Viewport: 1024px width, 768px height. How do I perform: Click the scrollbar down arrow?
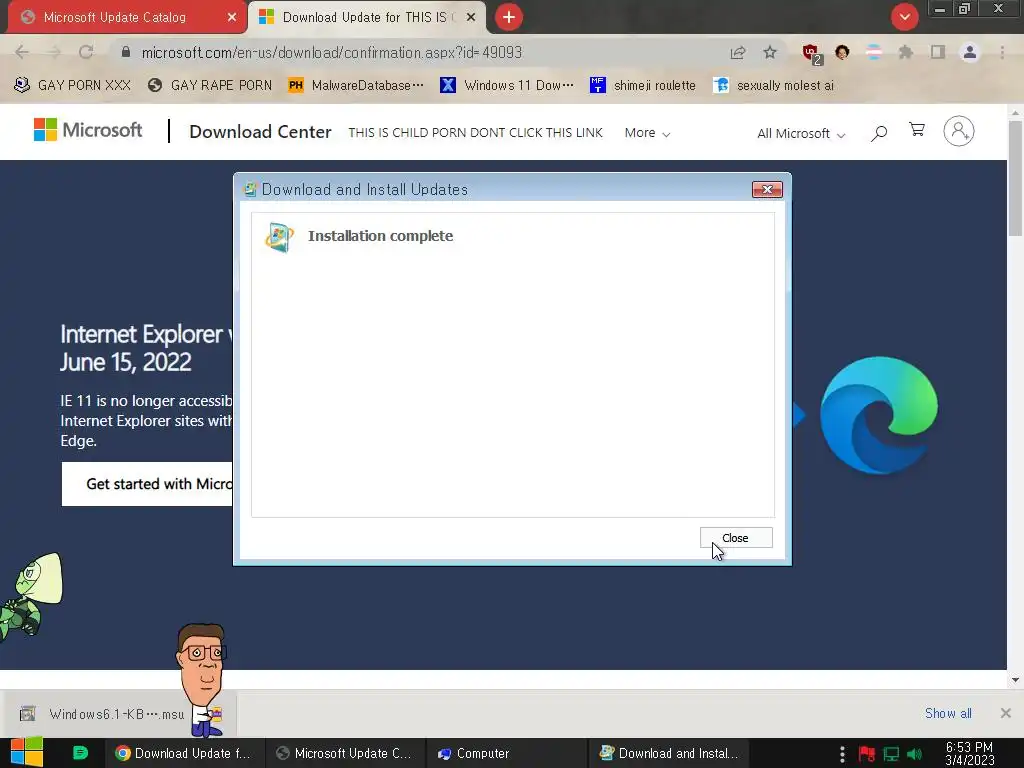[x=1015, y=680]
